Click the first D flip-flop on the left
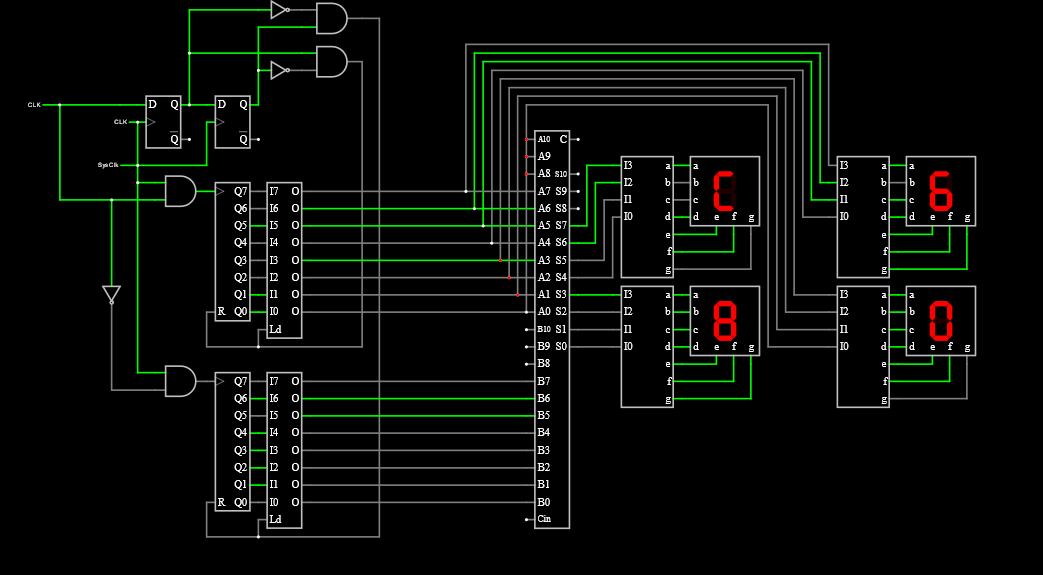This screenshot has height=575, width=1043. 164,122
